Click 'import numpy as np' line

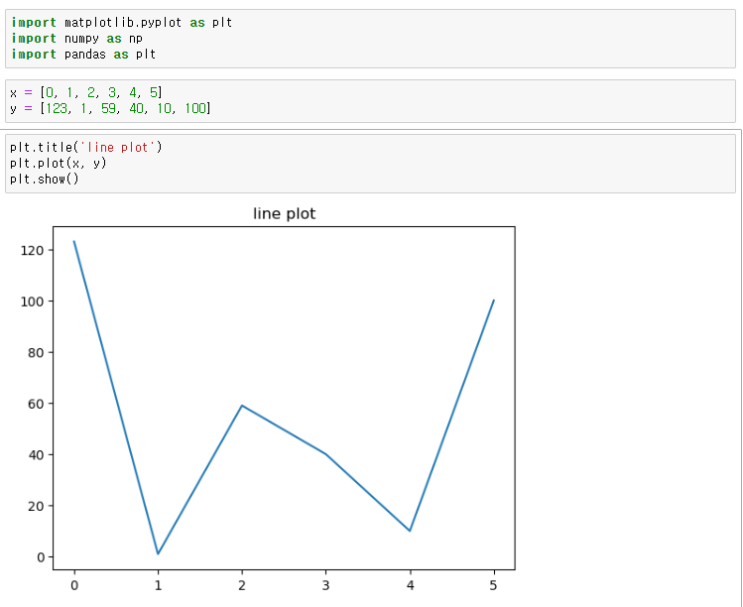pyautogui.click(x=77, y=38)
